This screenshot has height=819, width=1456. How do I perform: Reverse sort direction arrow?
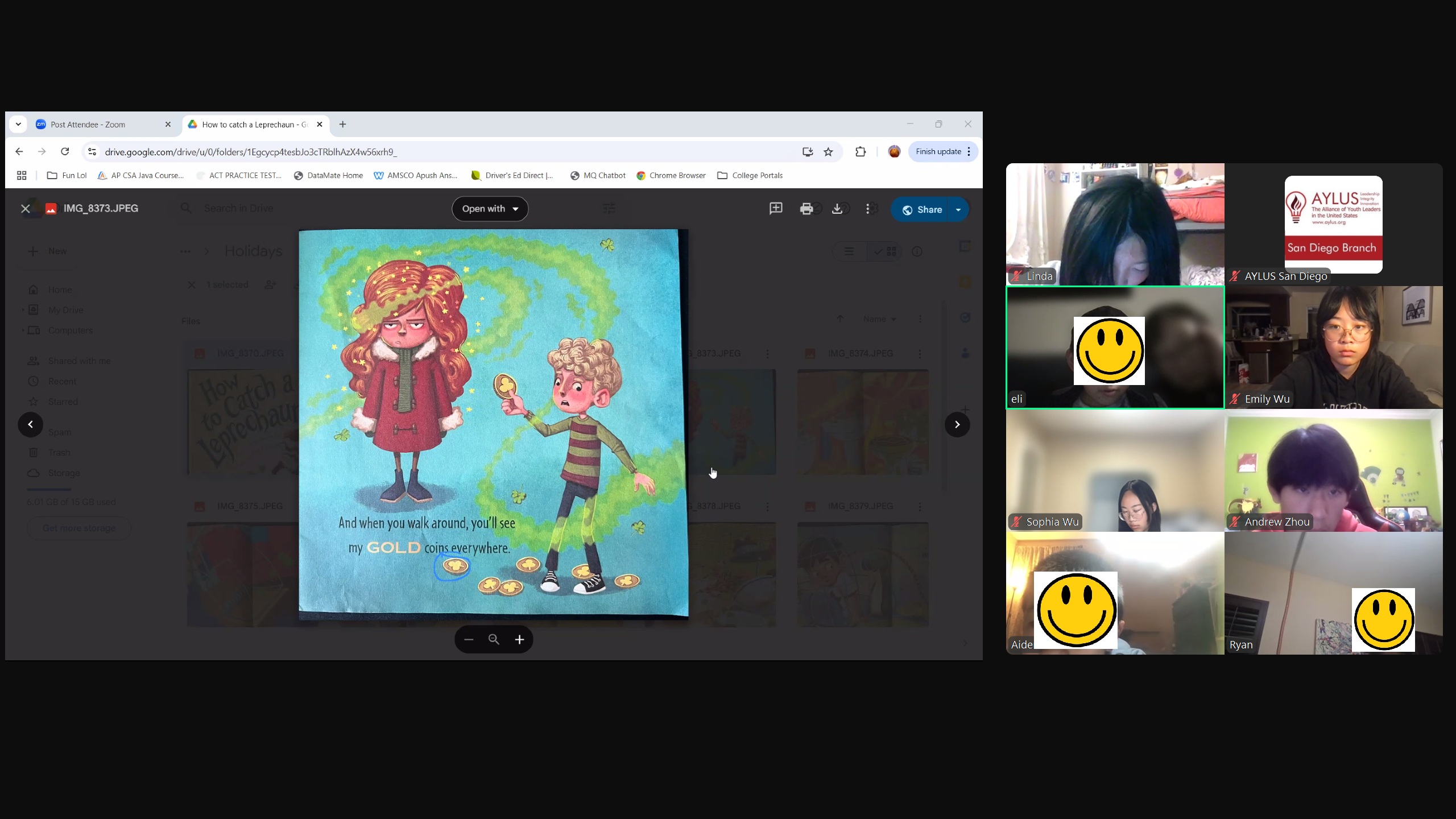[x=840, y=319]
